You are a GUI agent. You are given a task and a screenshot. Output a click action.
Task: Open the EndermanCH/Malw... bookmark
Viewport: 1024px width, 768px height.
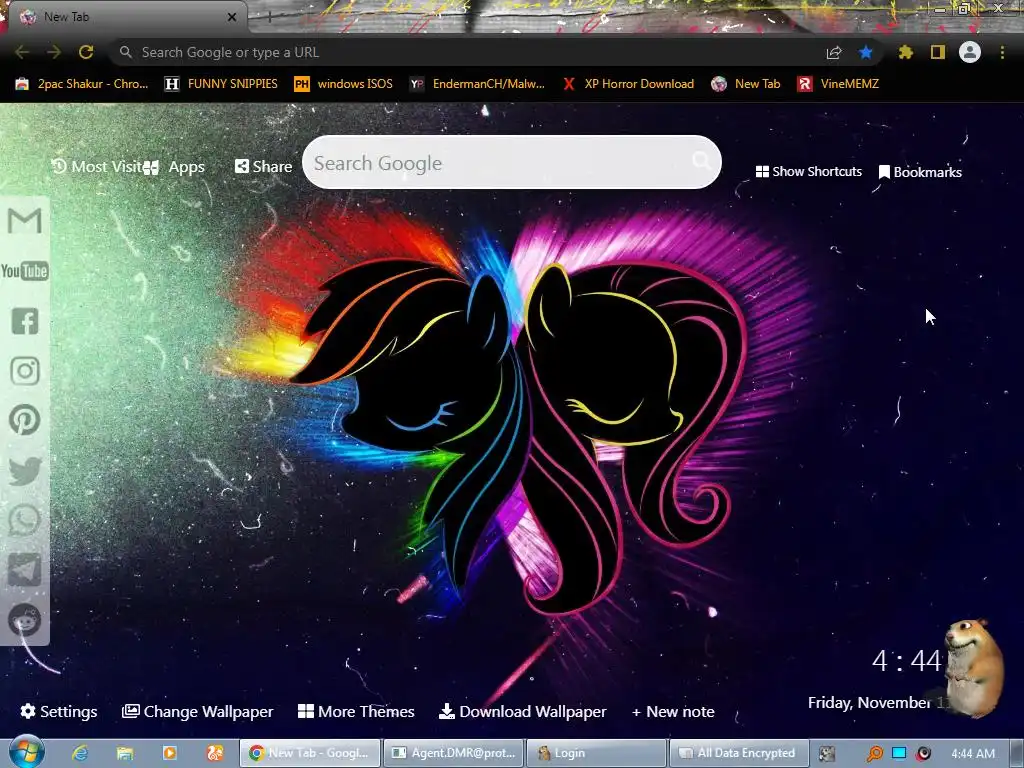click(477, 84)
